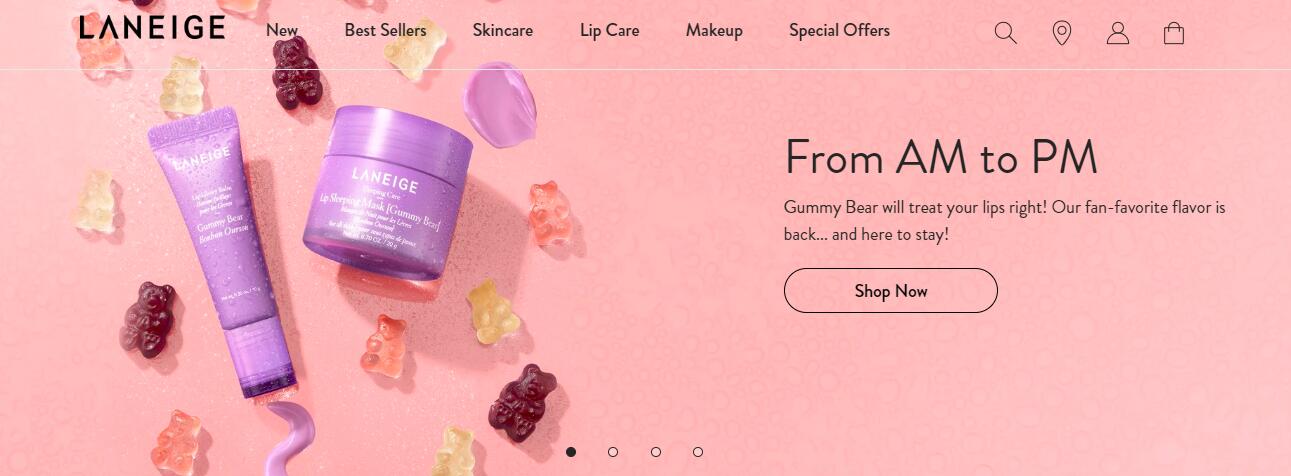Switch to the third carousel slide dot
This screenshot has width=1291, height=476.
click(x=656, y=452)
